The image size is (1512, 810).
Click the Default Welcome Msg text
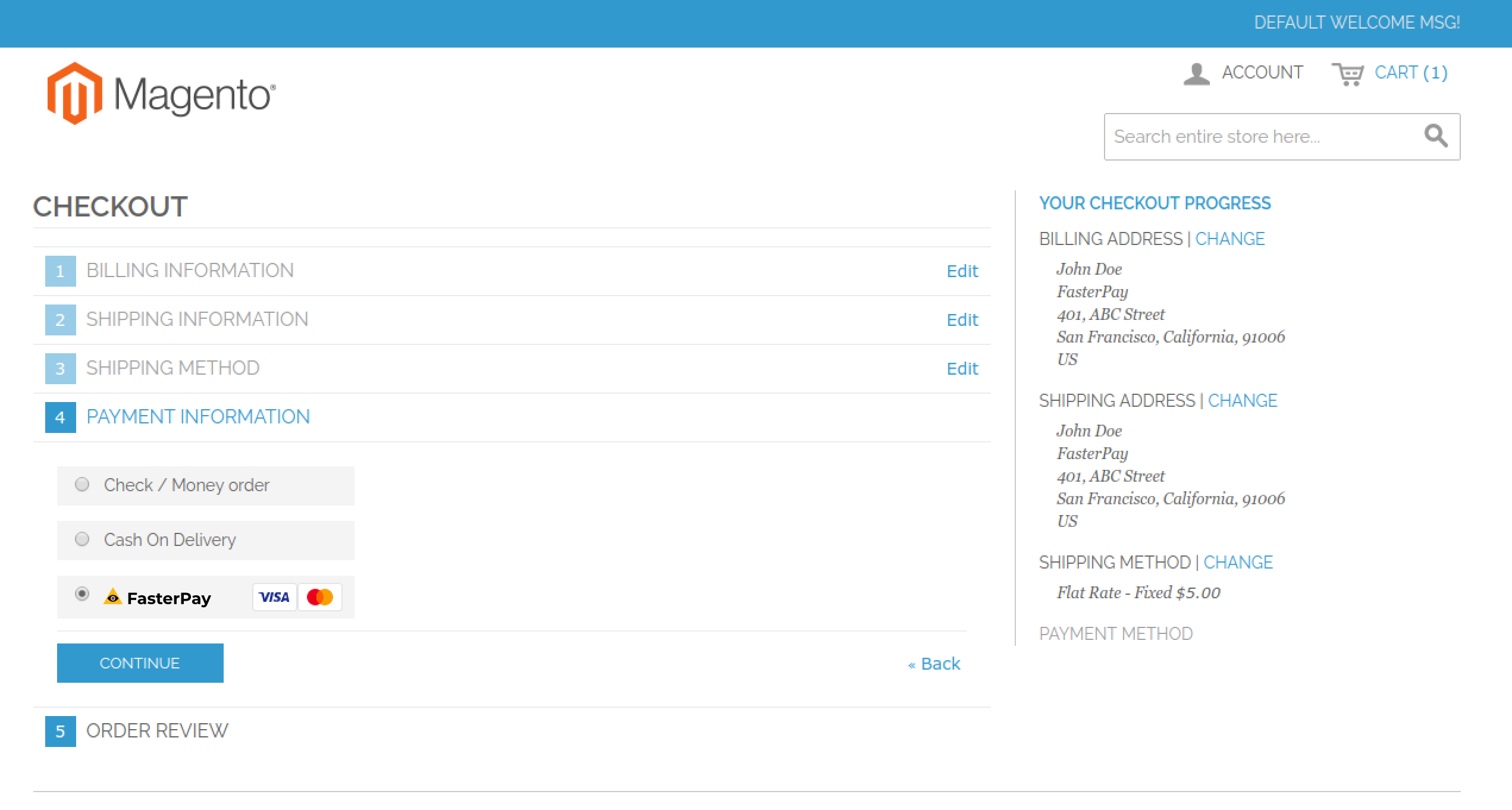(x=1357, y=23)
